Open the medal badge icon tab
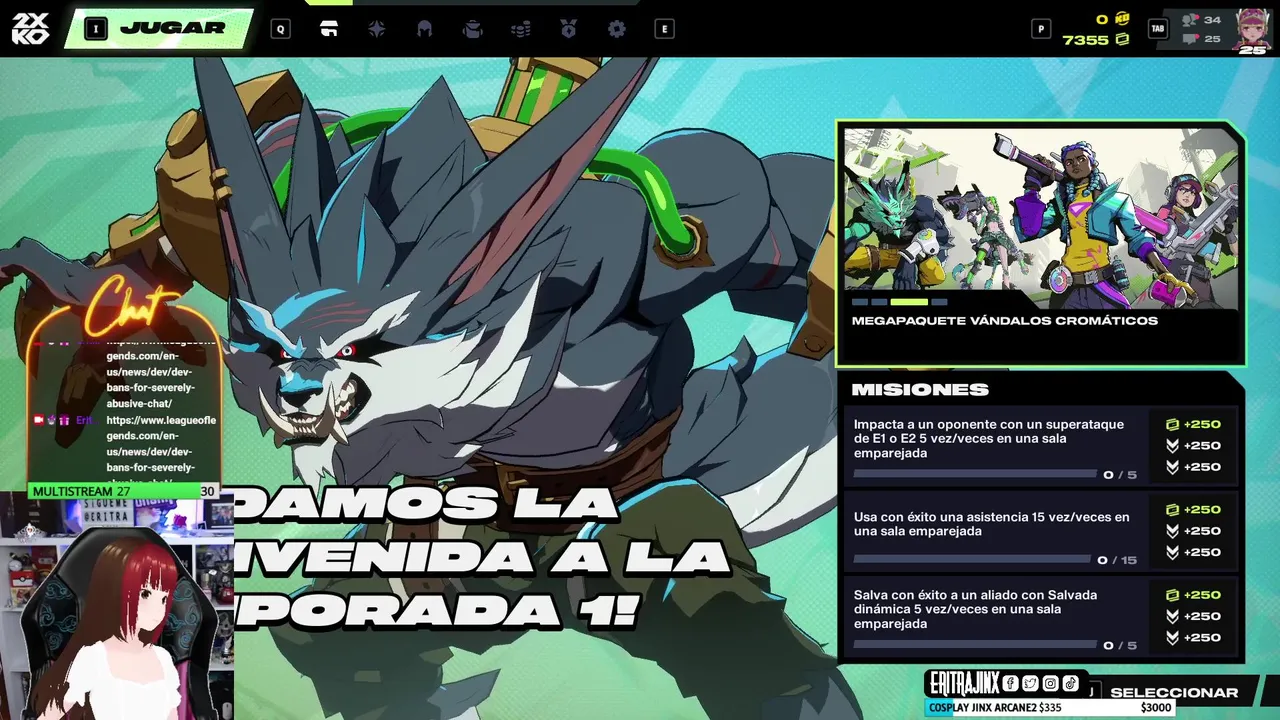Viewport: 1280px width, 720px height. (x=568, y=29)
